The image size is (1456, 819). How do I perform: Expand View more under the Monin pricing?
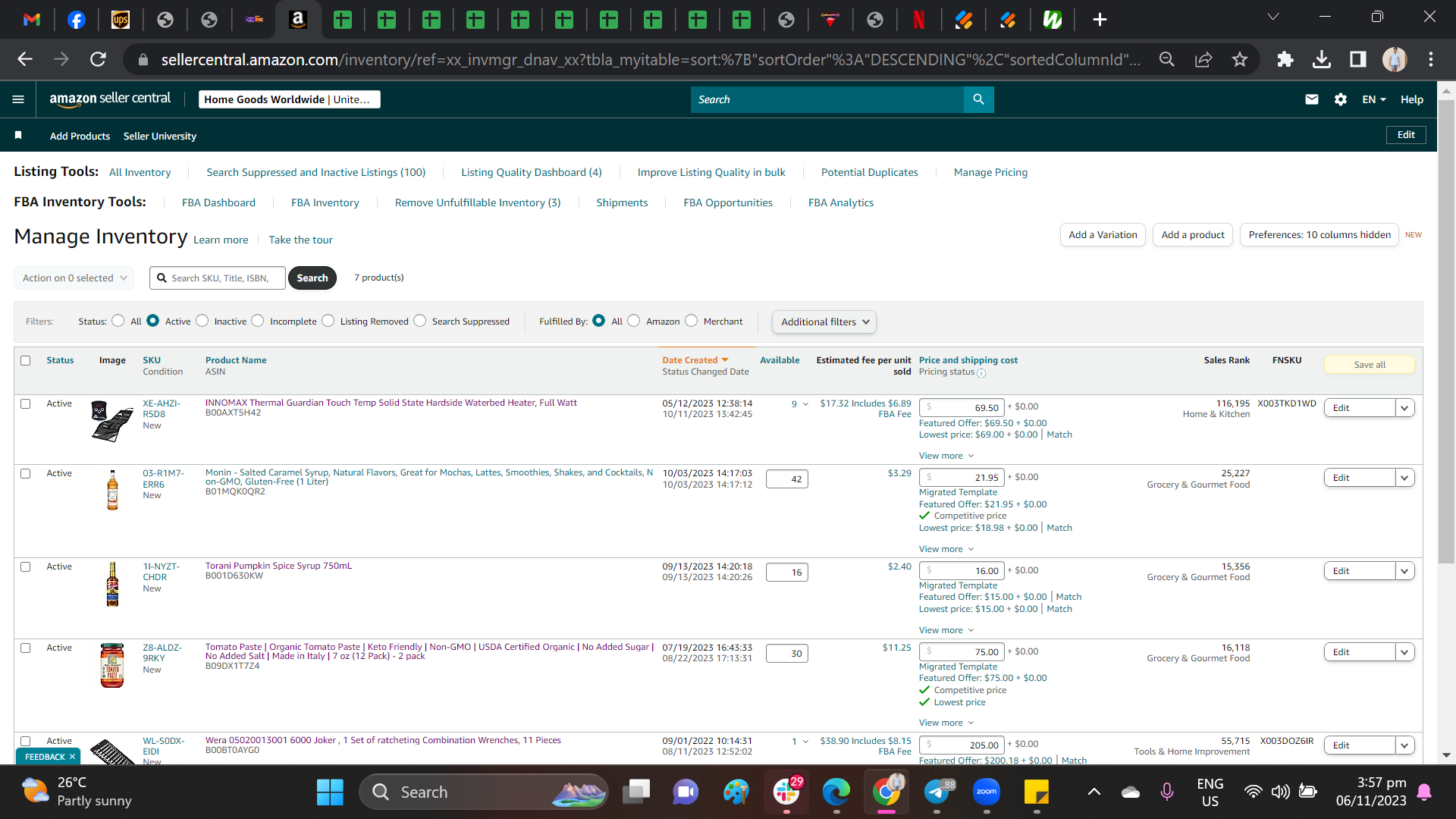click(x=946, y=549)
